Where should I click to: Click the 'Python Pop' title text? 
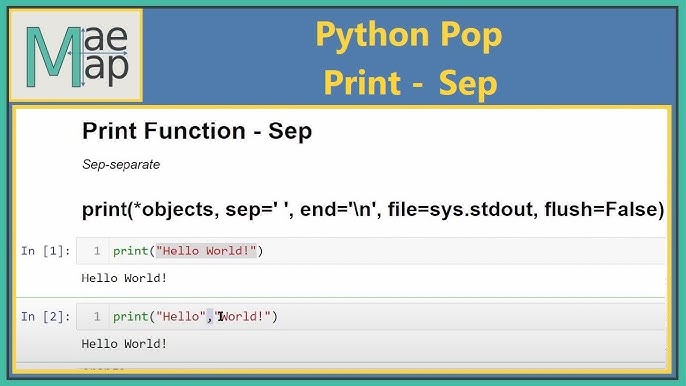coord(409,36)
